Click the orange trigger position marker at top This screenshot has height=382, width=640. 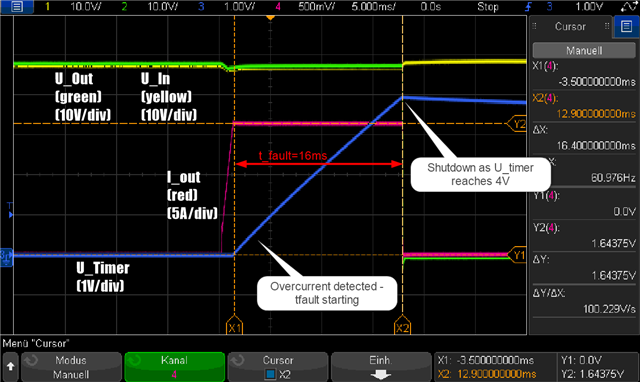270,18
